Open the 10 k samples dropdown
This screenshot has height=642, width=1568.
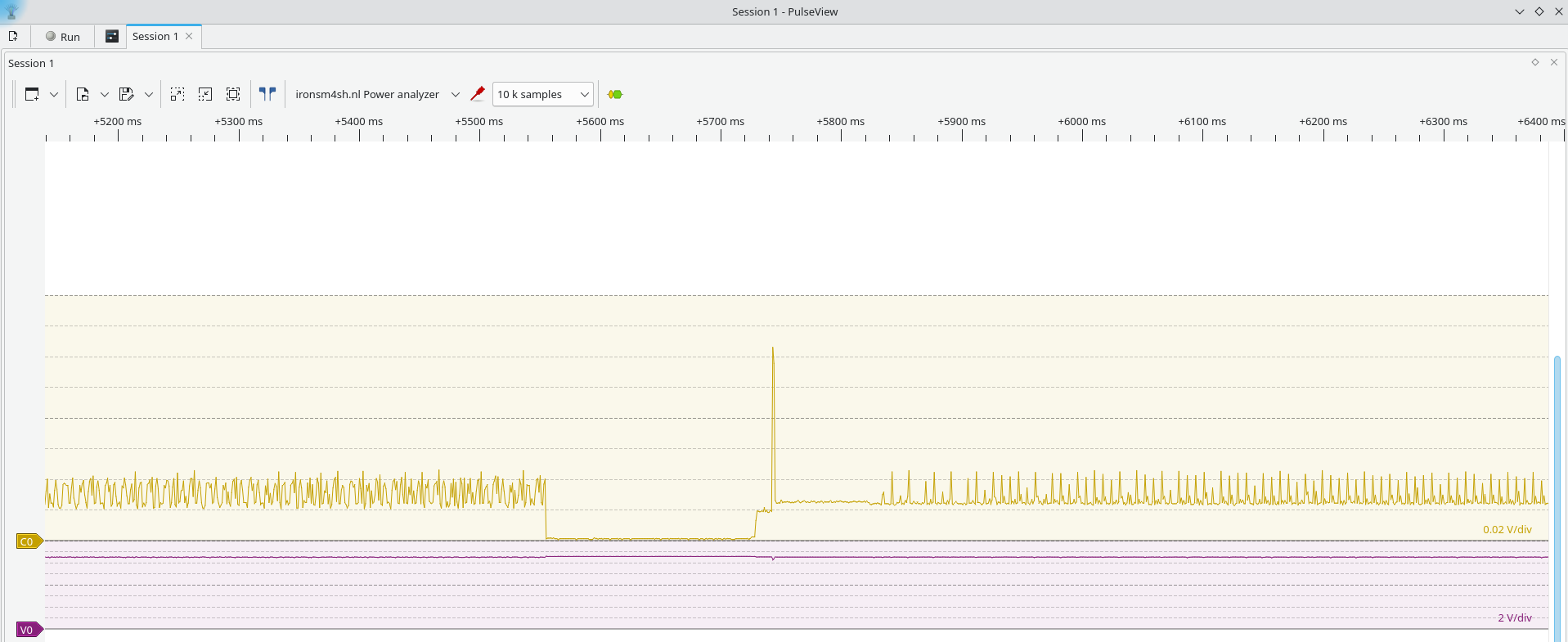[543, 94]
